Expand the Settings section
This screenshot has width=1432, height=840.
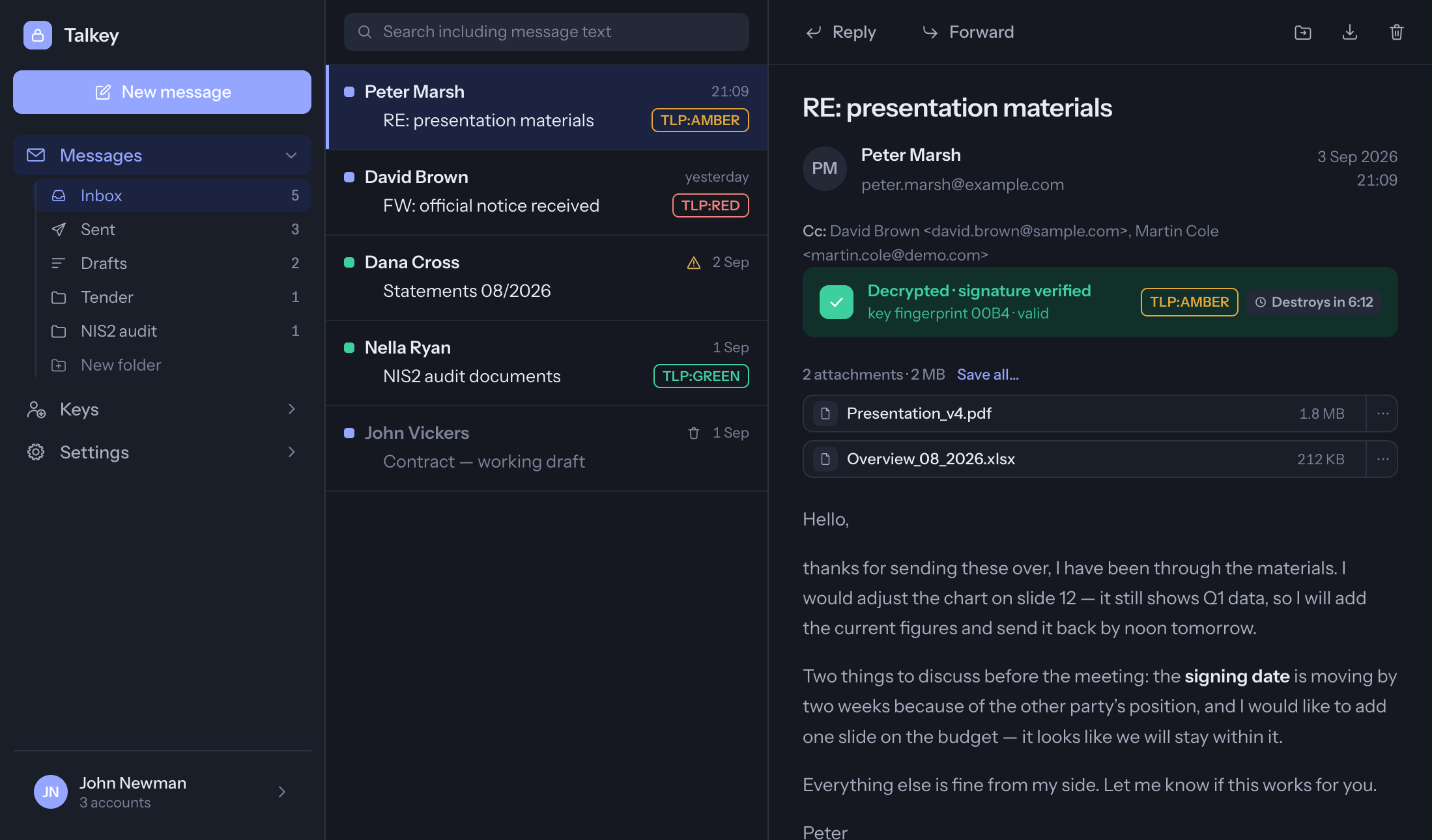pos(291,452)
